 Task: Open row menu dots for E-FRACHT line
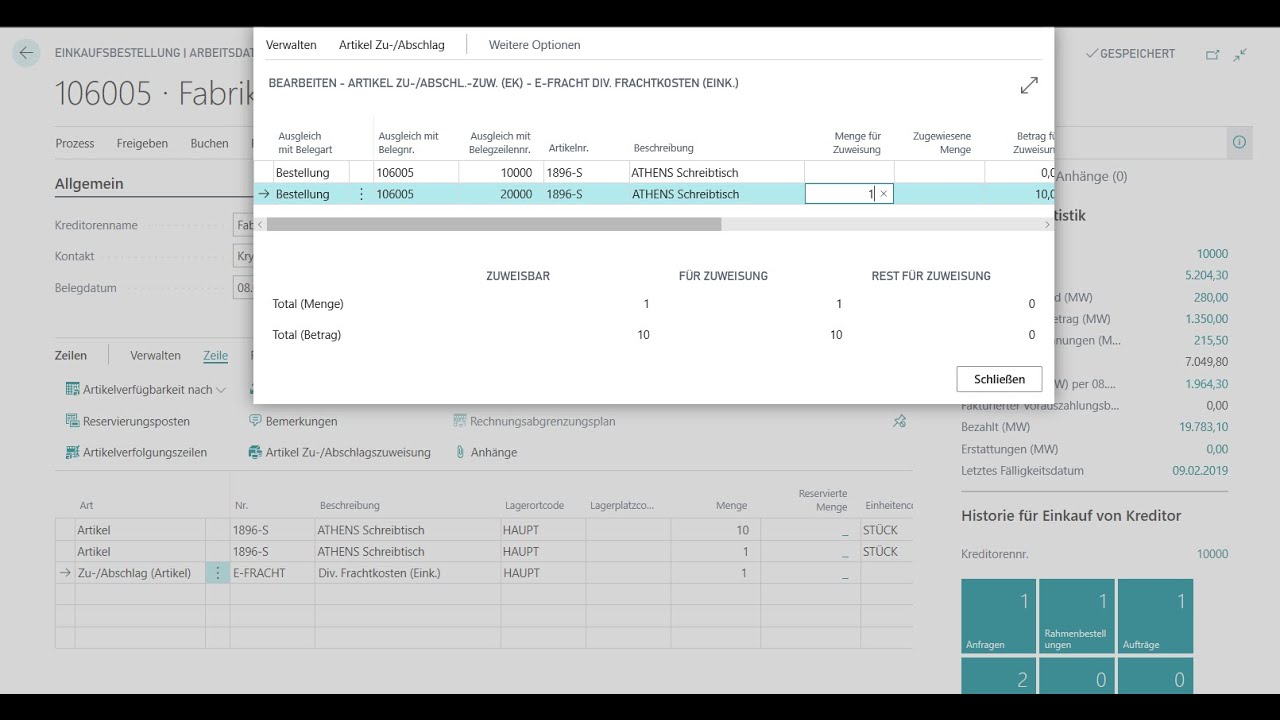click(x=217, y=573)
